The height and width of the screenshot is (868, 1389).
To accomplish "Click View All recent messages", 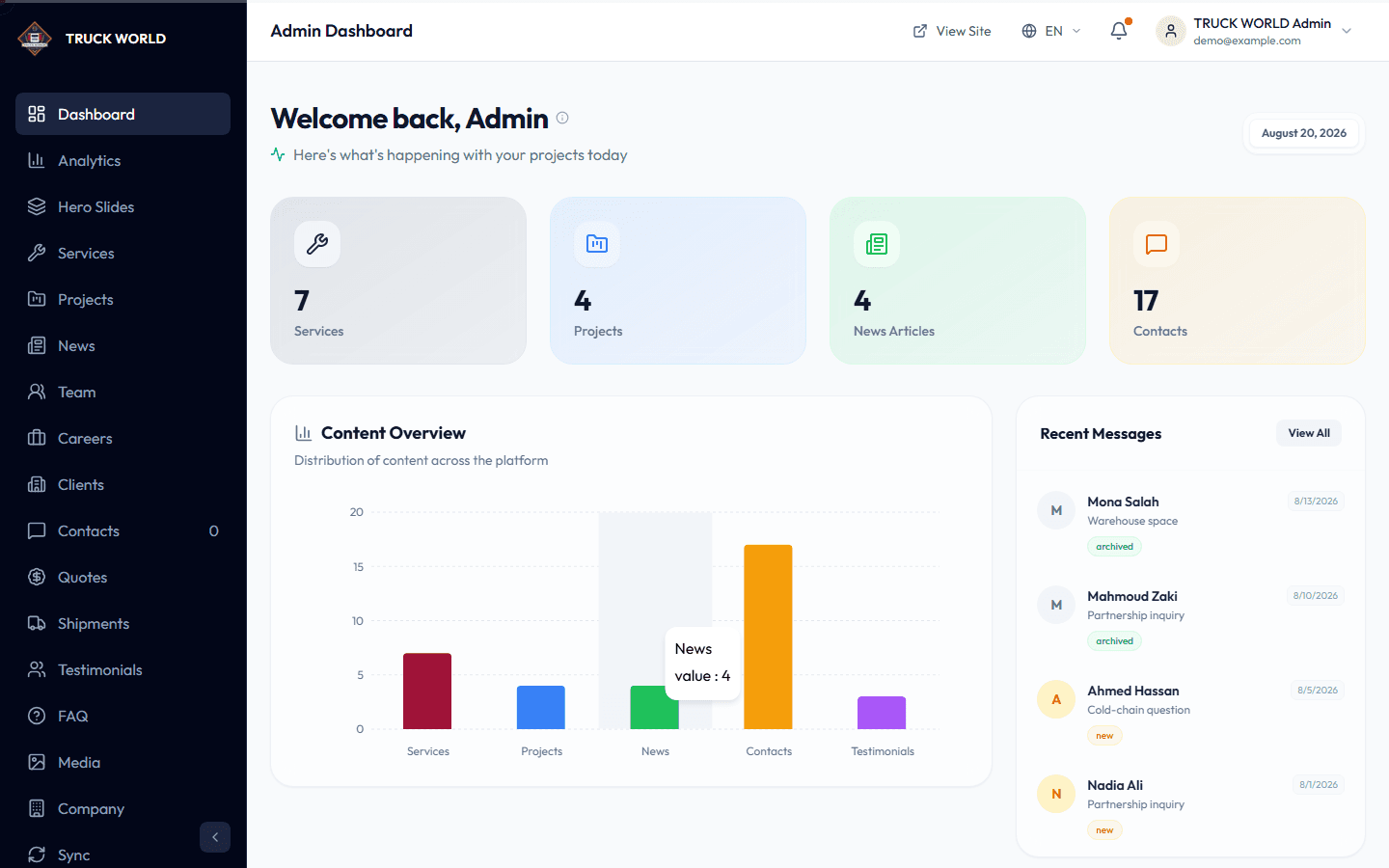I will coord(1309,433).
